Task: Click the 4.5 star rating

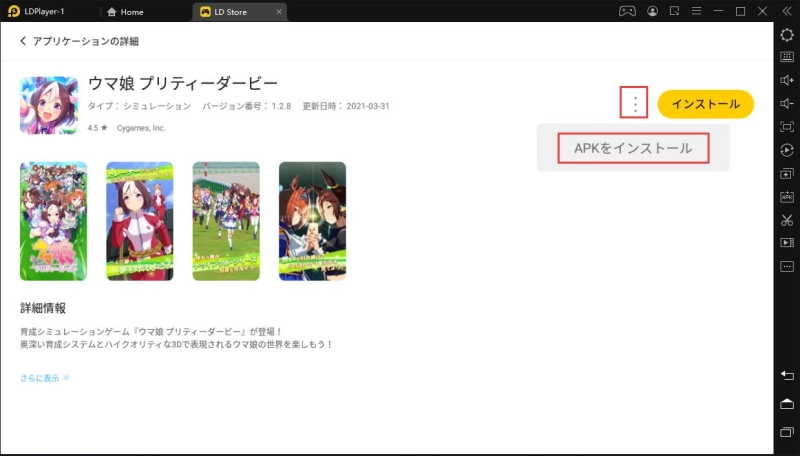Action: [97, 128]
